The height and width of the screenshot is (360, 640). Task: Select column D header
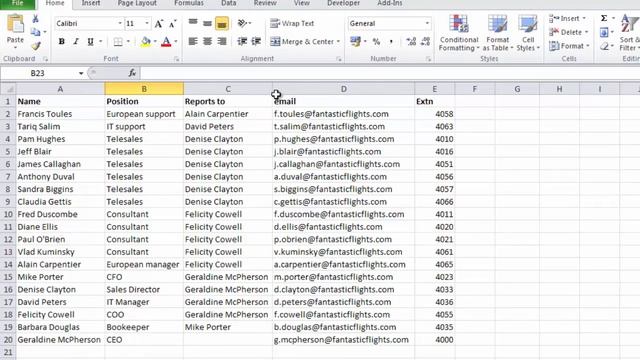[x=344, y=89]
